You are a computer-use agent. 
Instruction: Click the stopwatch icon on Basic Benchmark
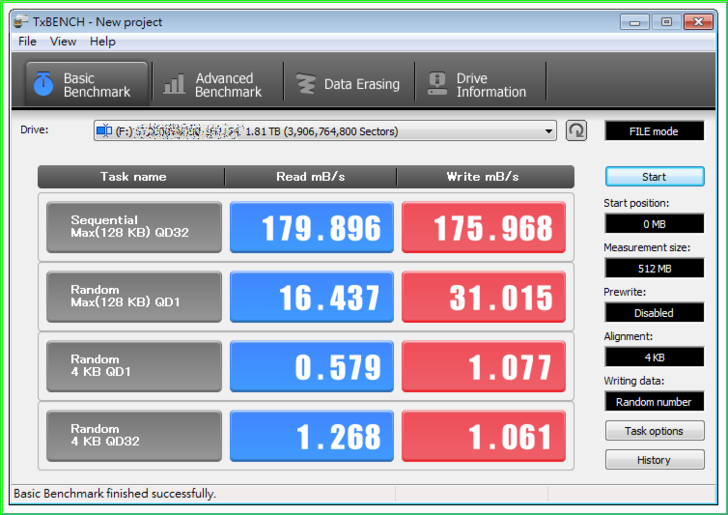coord(42,85)
